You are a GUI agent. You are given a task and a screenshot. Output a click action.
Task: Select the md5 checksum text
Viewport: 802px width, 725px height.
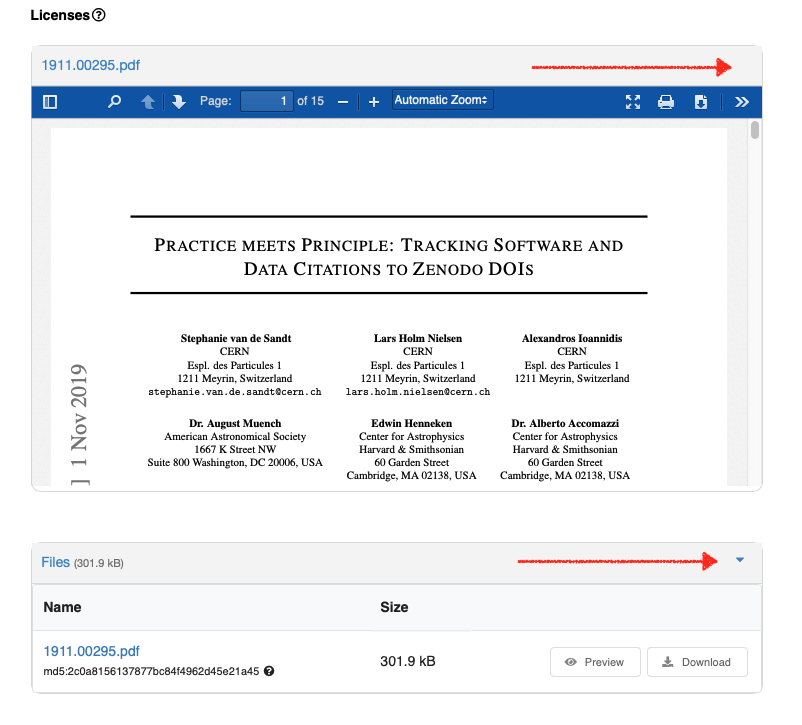click(x=151, y=671)
